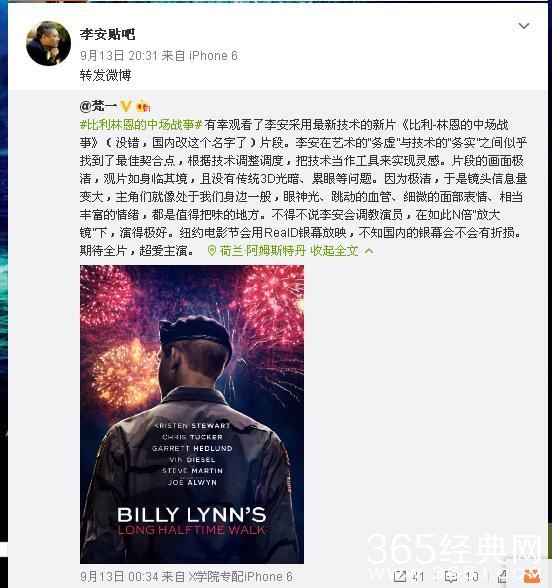Click the upward caret after 收起全文
Viewport: 552px width, 588px height.
coord(369,250)
